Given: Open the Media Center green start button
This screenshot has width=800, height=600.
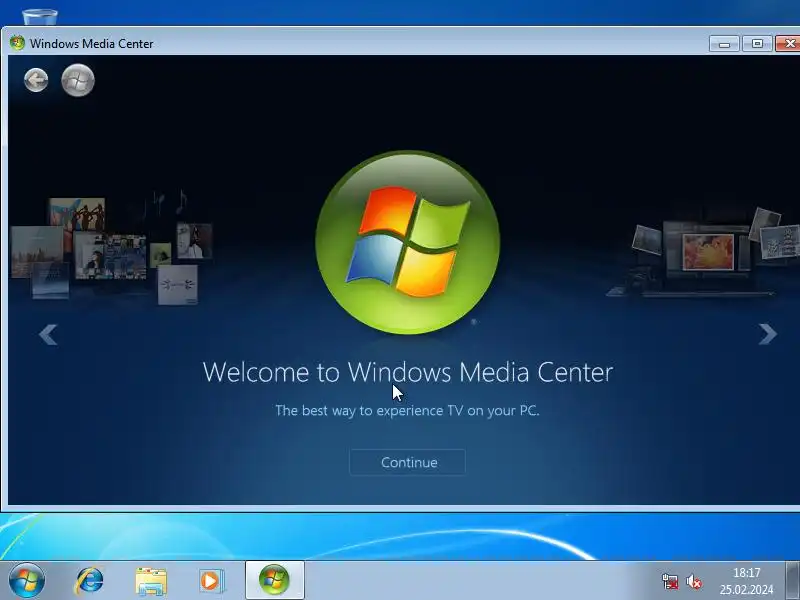Looking at the screenshot, I should [x=78, y=80].
